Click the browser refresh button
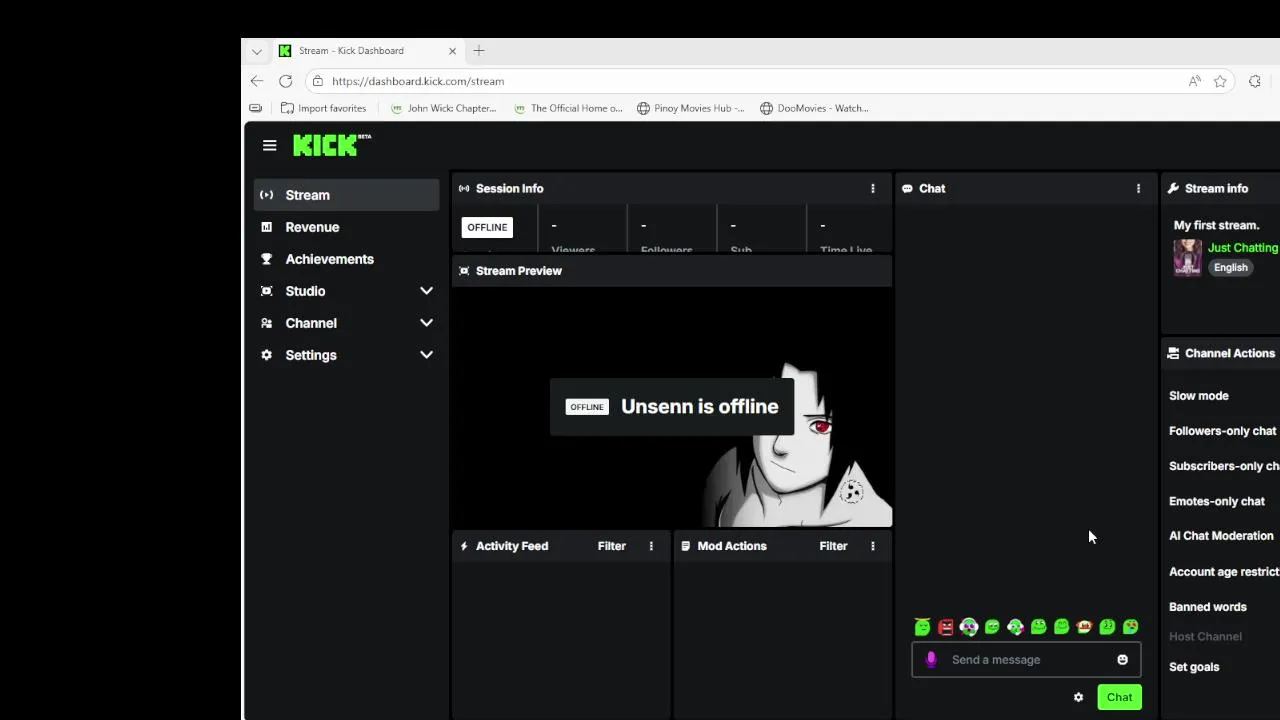 click(x=286, y=81)
